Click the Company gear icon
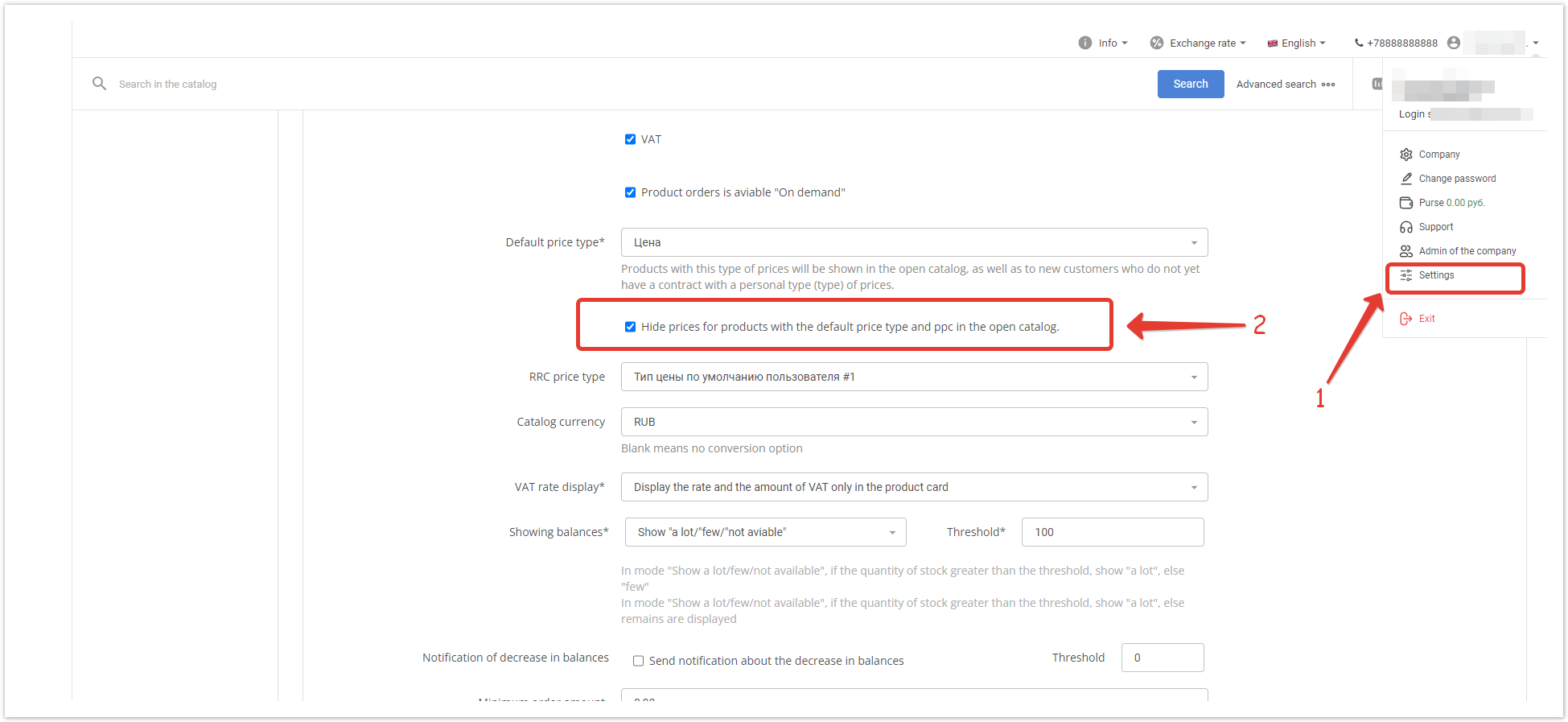 [1405, 155]
